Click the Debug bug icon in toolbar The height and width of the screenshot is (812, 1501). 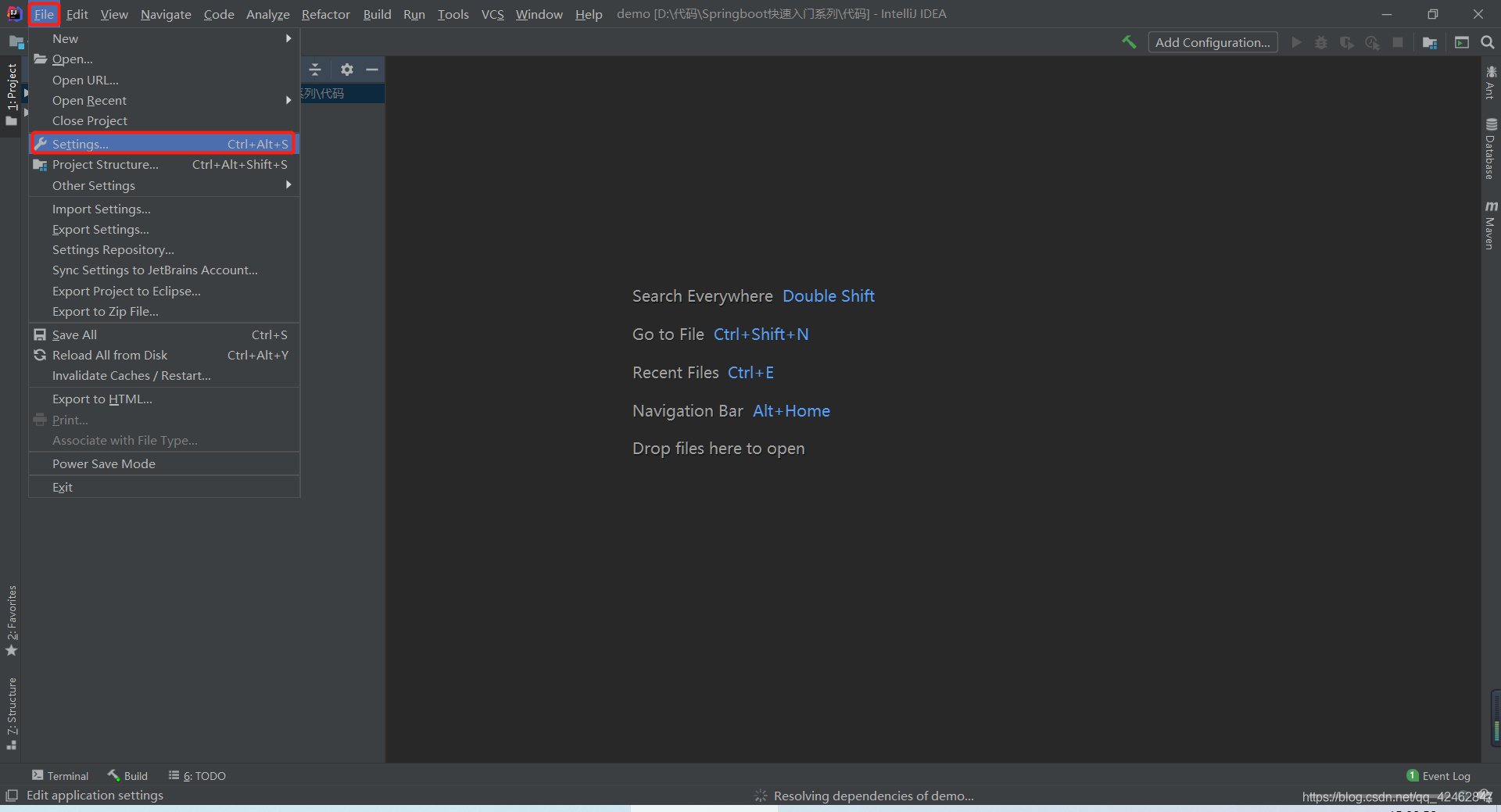point(1321,42)
